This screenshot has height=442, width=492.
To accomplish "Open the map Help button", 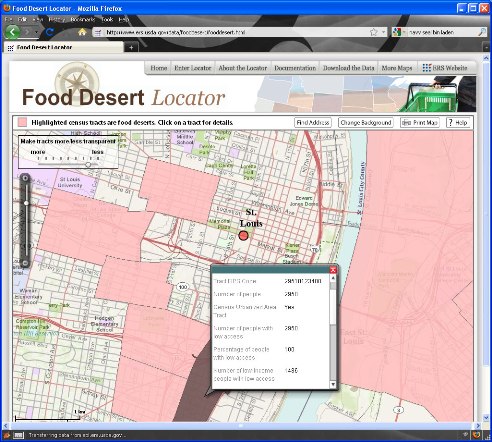I will [x=458, y=123].
